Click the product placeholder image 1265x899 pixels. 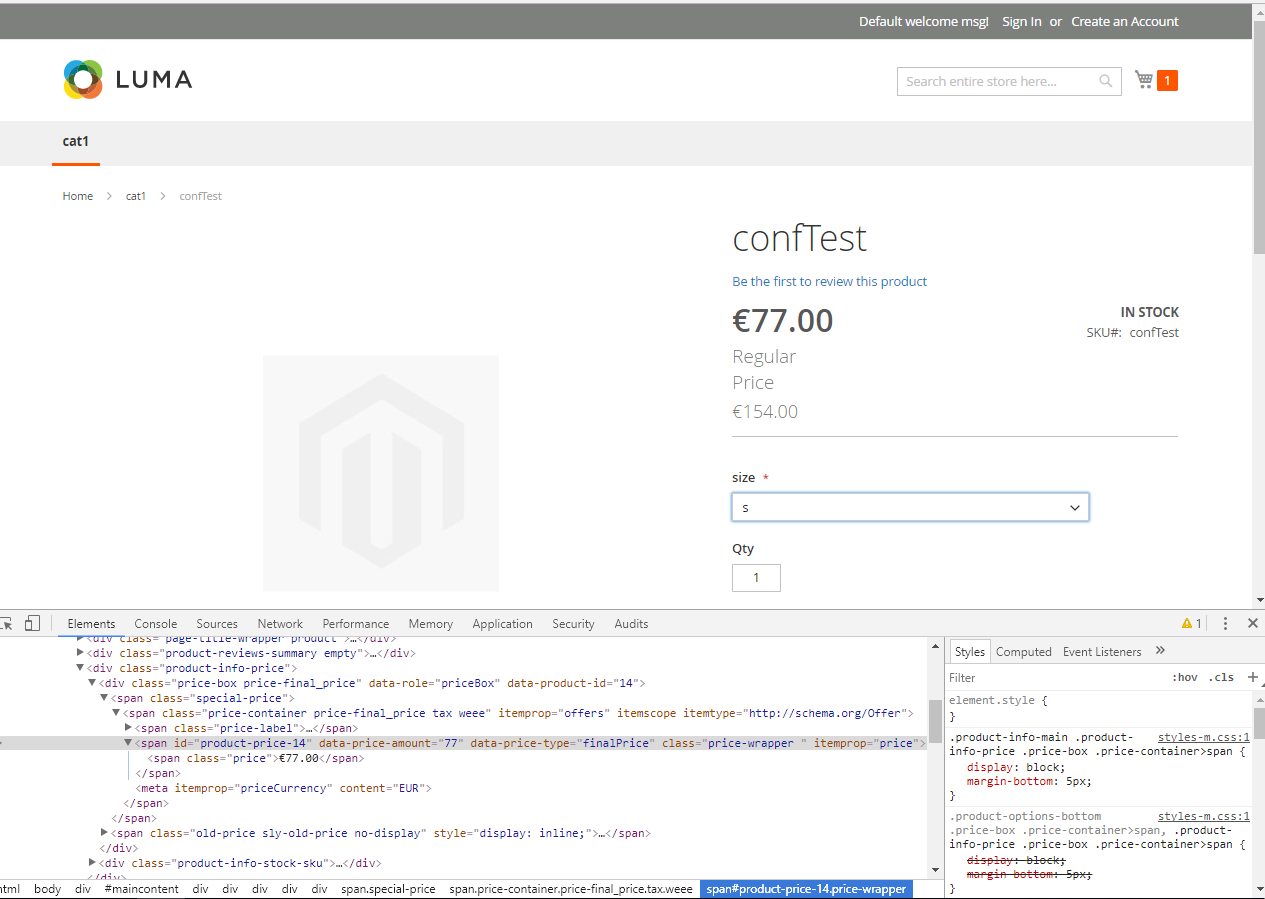(380, 473)
